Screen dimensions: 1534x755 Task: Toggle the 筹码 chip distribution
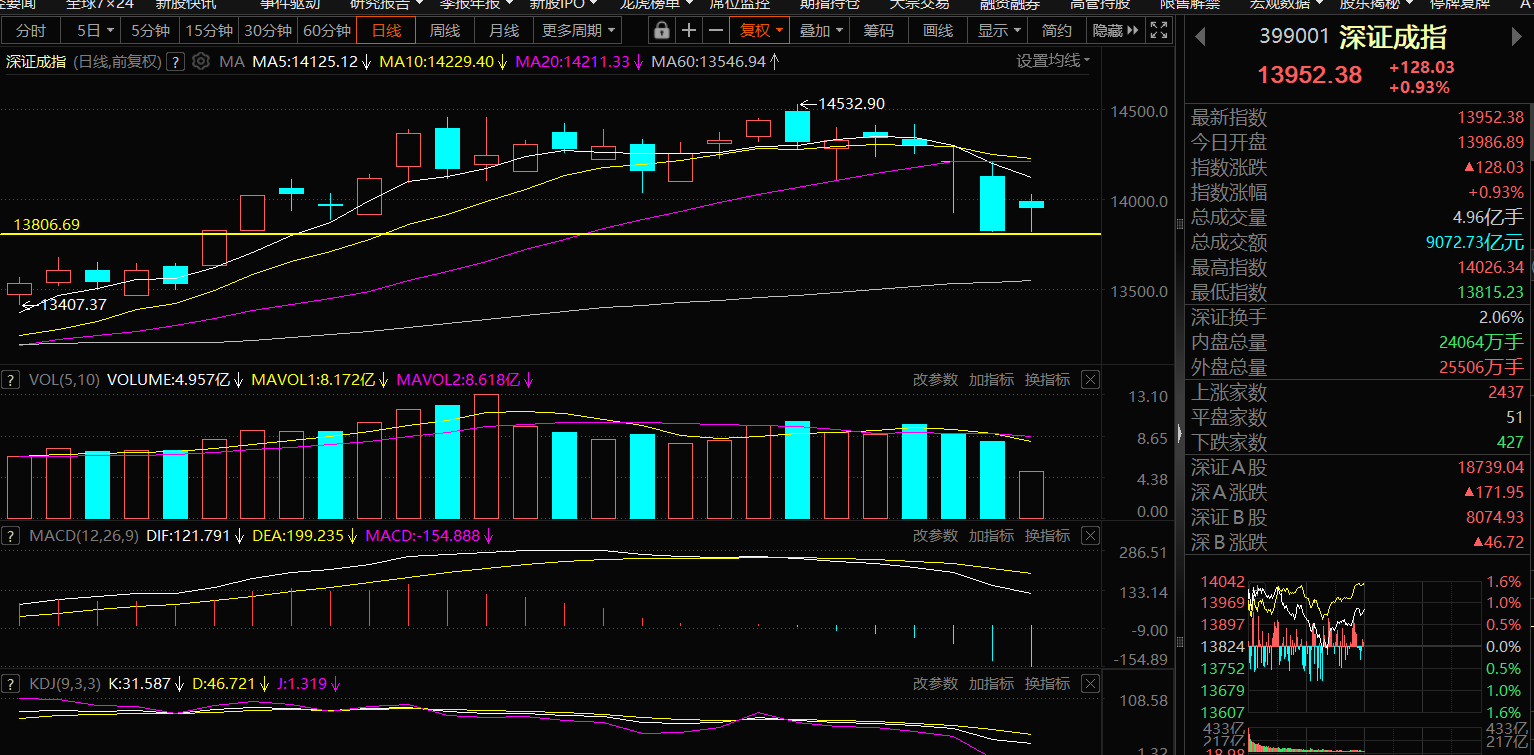pyautogui.click(x=879, y=30)
